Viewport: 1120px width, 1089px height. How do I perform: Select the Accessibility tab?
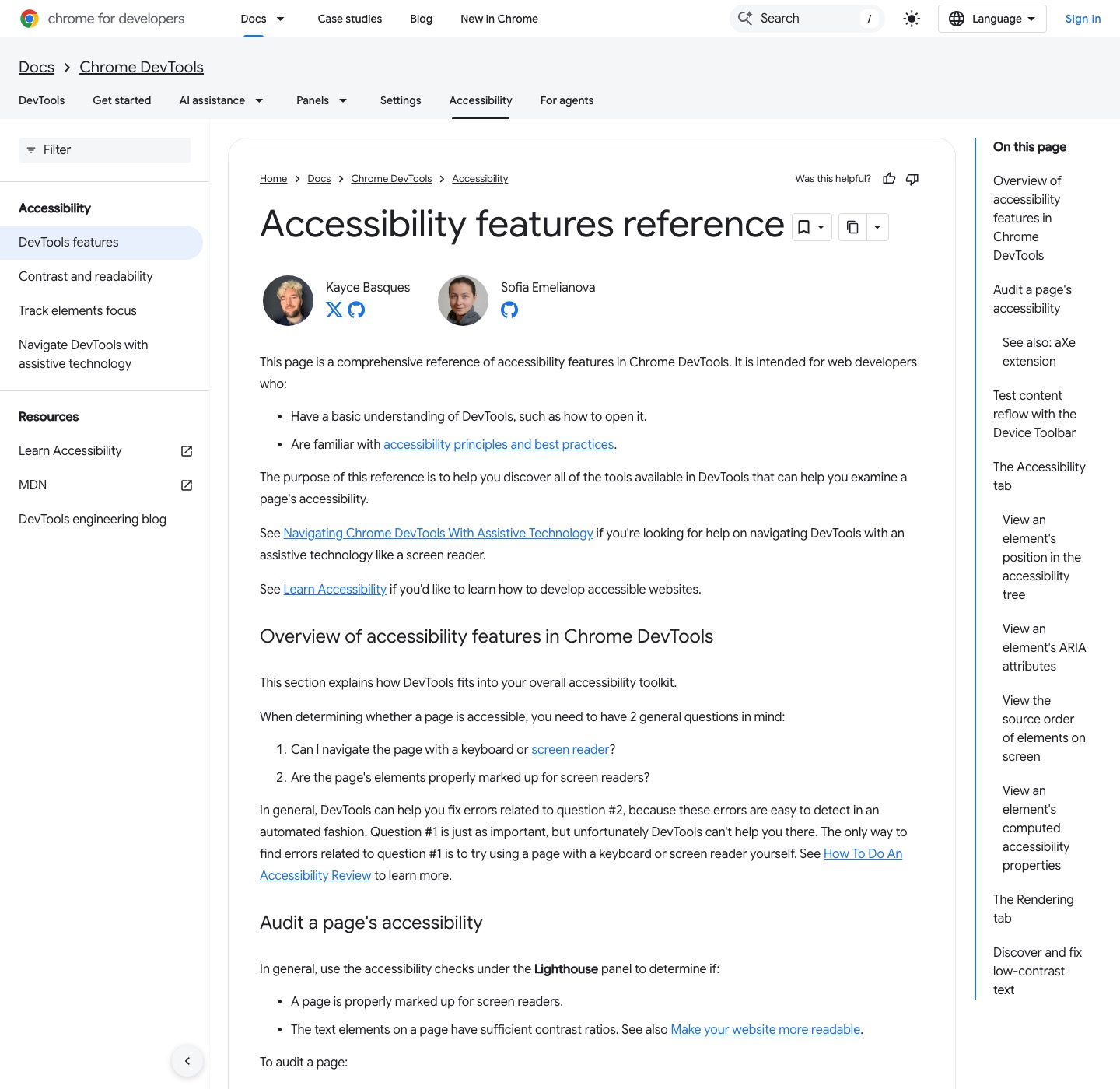[x=481, y=100]
